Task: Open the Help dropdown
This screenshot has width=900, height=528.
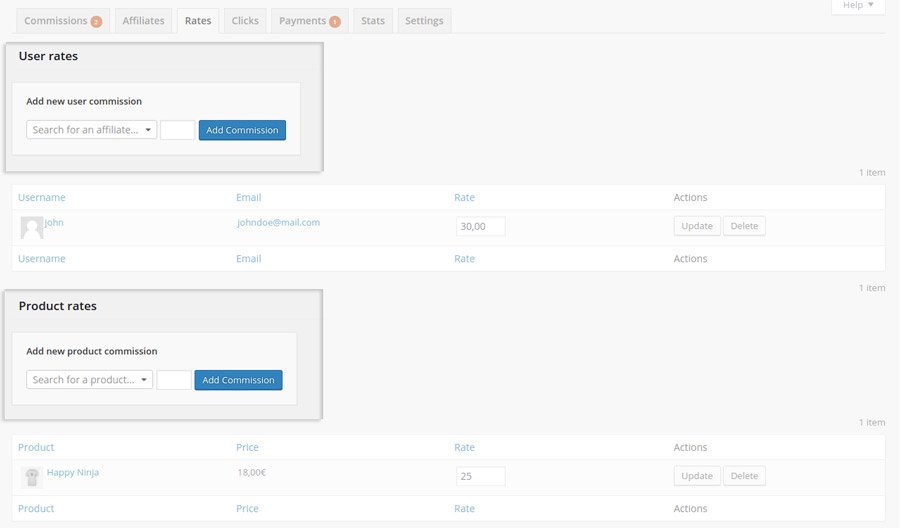Action: point(857,6)
